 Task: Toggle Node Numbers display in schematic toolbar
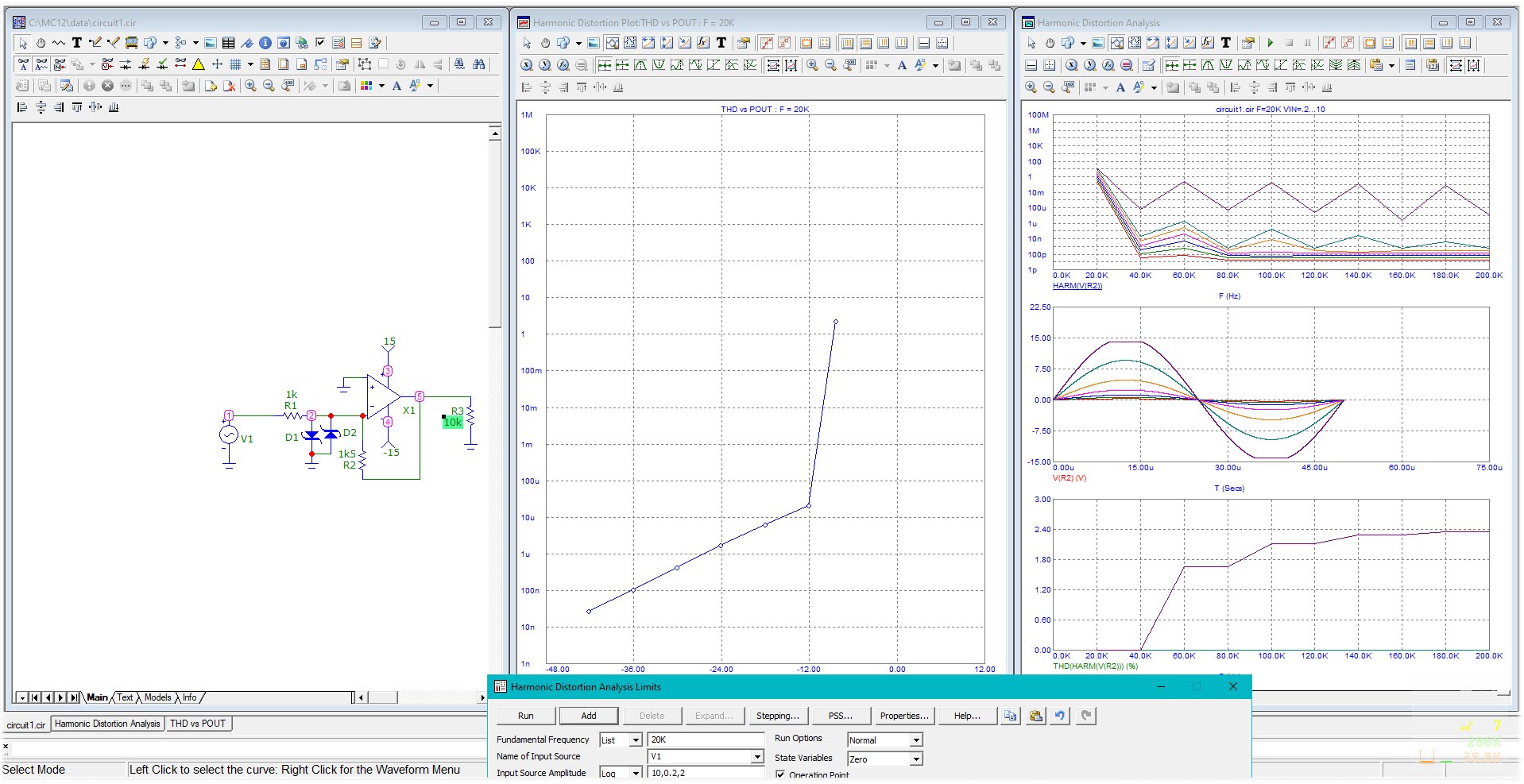tap(60, 64)
